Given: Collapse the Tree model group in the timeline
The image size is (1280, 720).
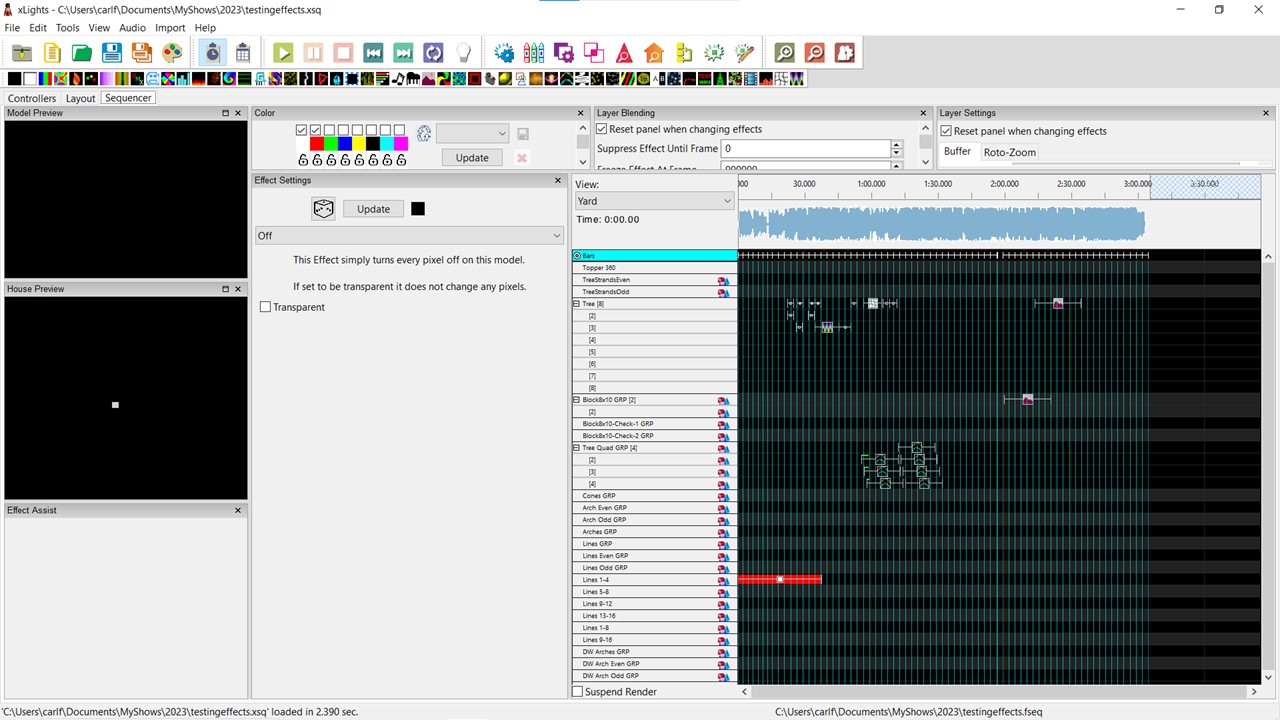Looking at the screenshot, I should pyautogui.click(x=577, y=303).
